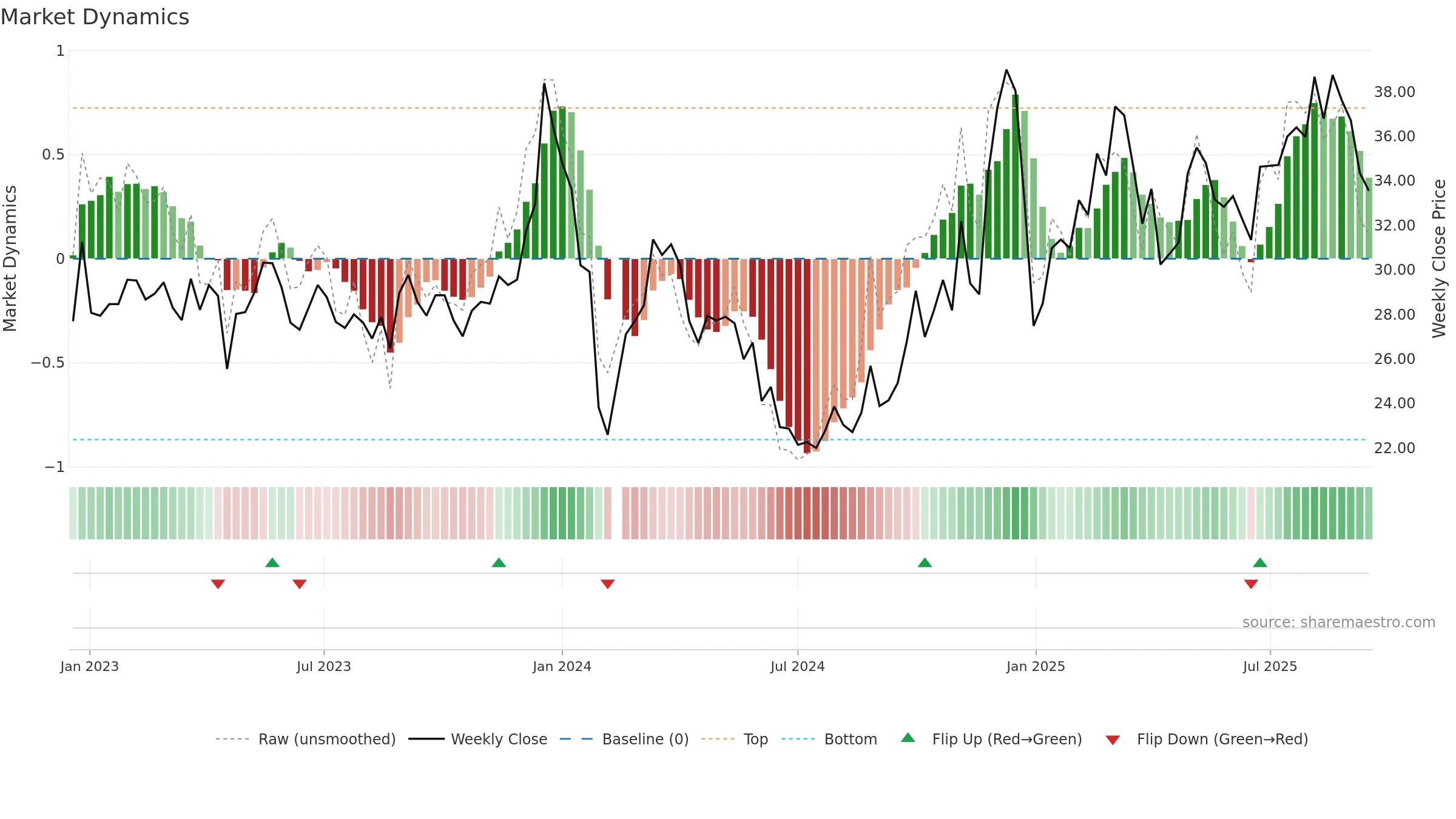Click the red flip-down triangle after Jan 2024
Image resolution: width=1456 pixels, height=819 pixels.
pyautogui.click(x=608, y=584)
